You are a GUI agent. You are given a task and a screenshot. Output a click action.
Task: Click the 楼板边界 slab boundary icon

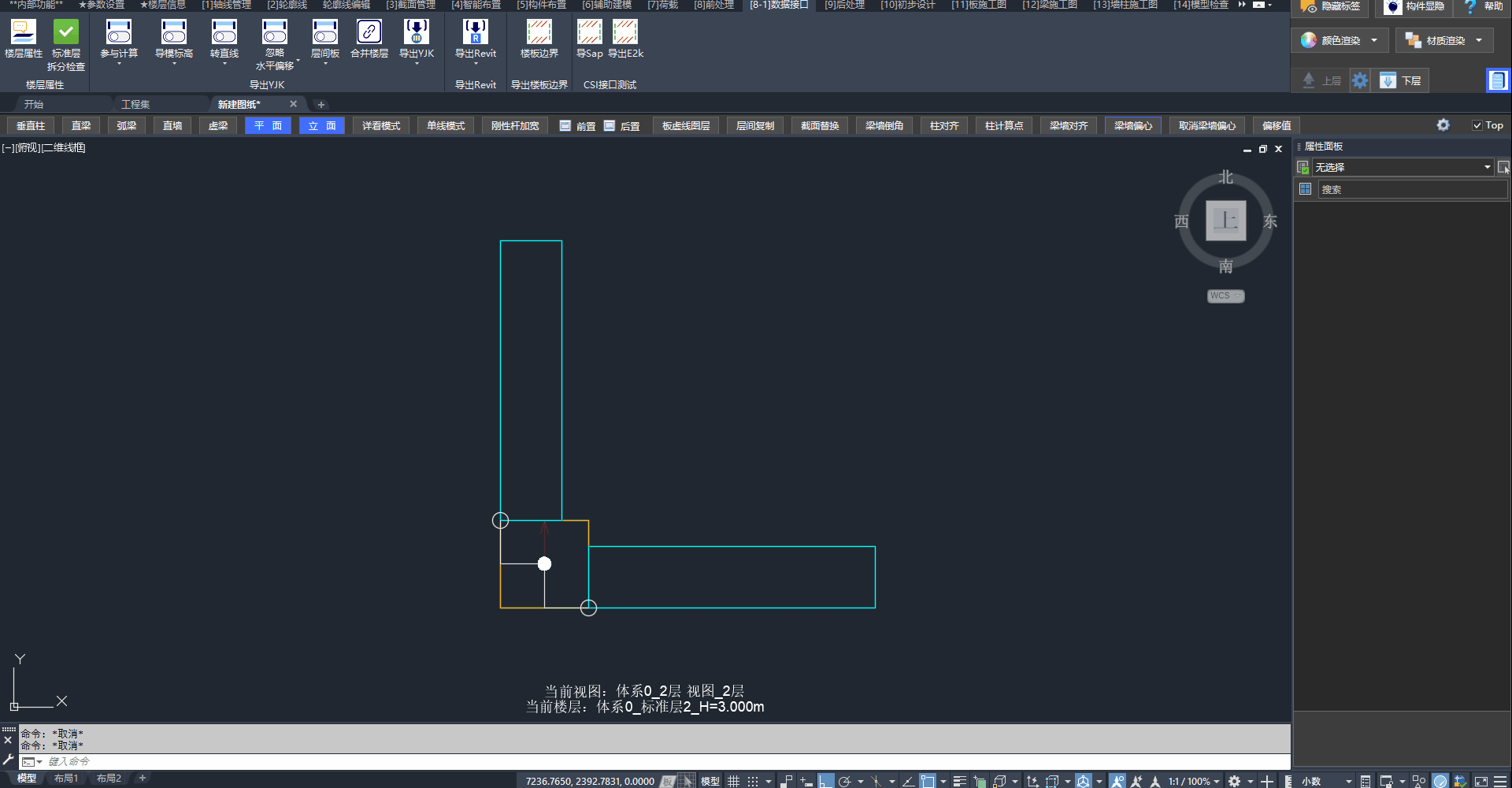click(x=539, y=32)
